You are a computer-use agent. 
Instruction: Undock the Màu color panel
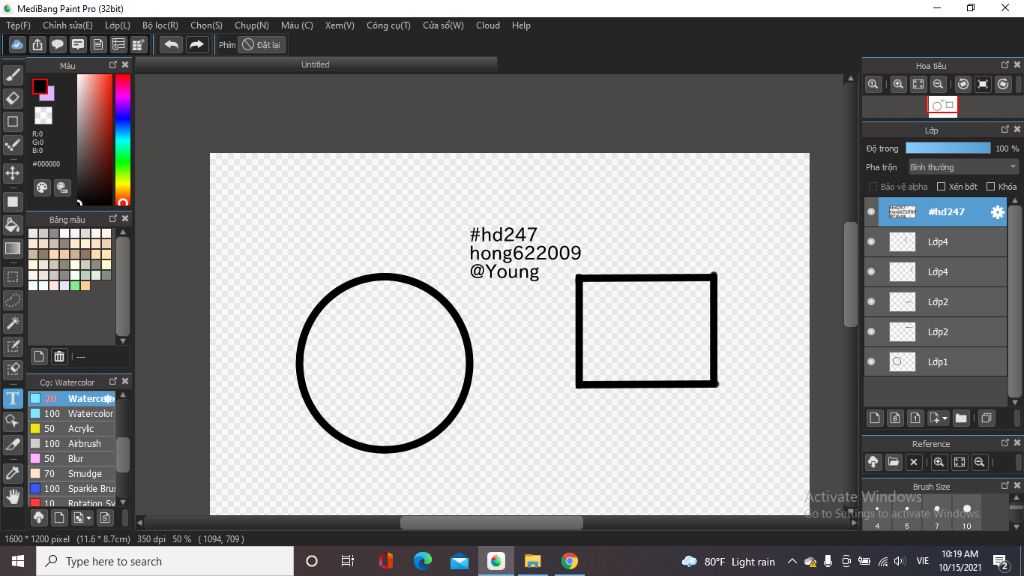[113, 65]
